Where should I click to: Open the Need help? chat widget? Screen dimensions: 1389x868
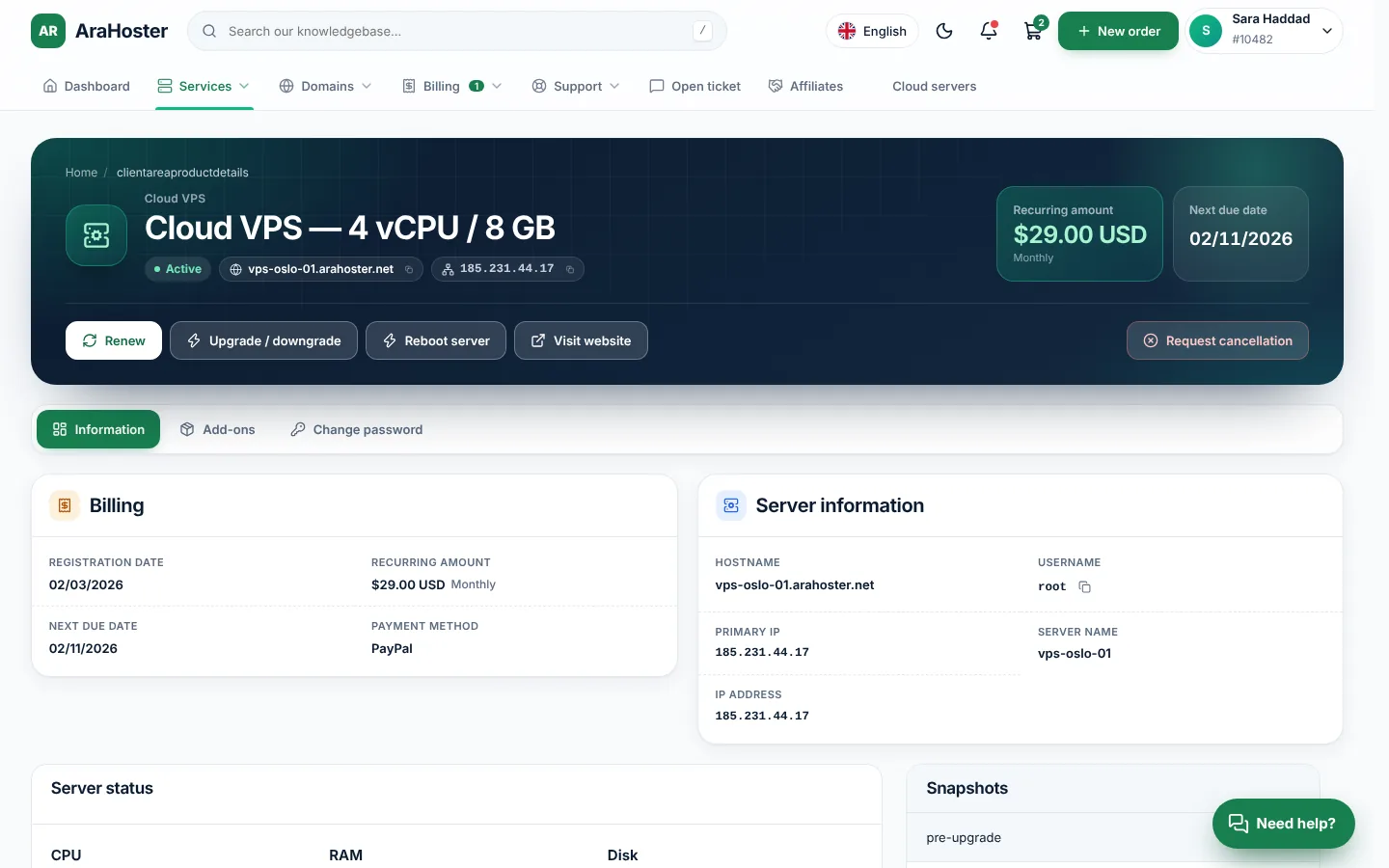(x=1283, y=824)
